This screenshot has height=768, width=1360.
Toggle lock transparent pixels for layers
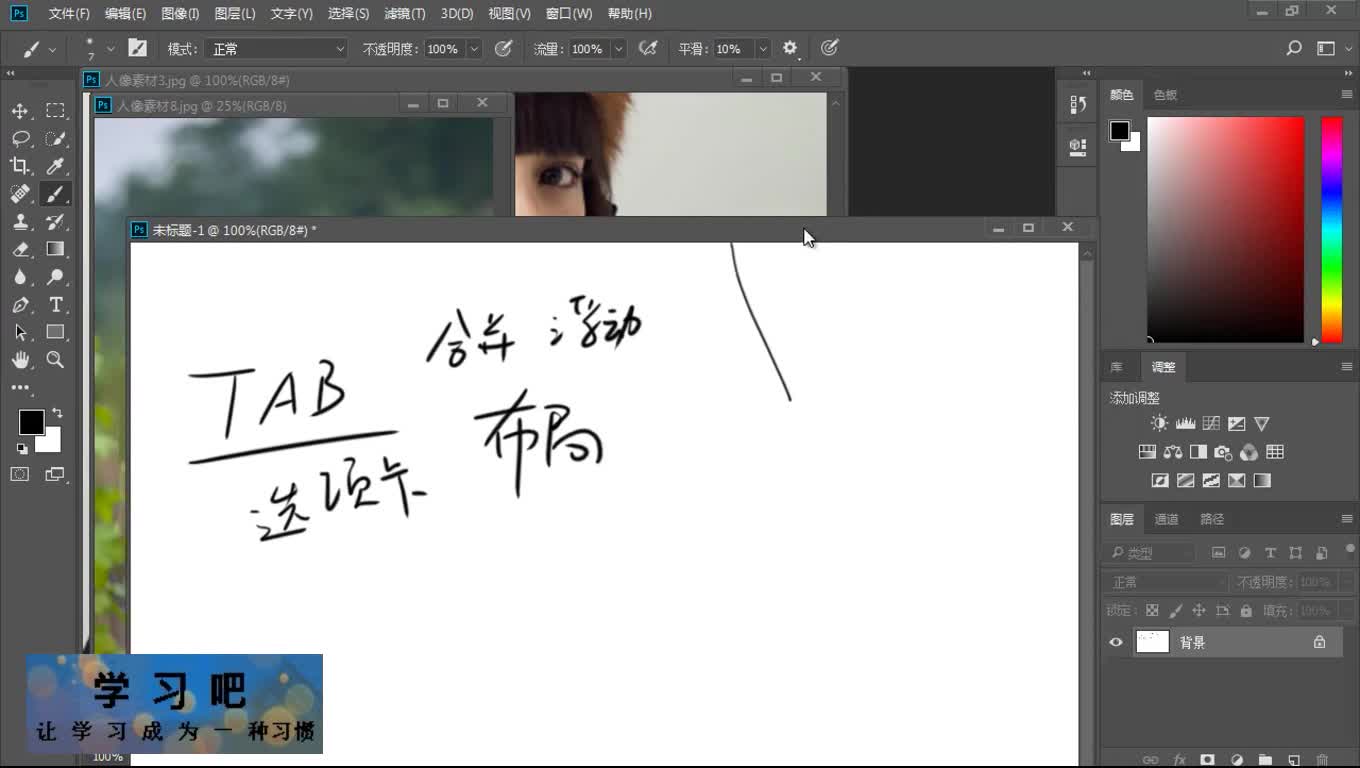coord(1151,610)
